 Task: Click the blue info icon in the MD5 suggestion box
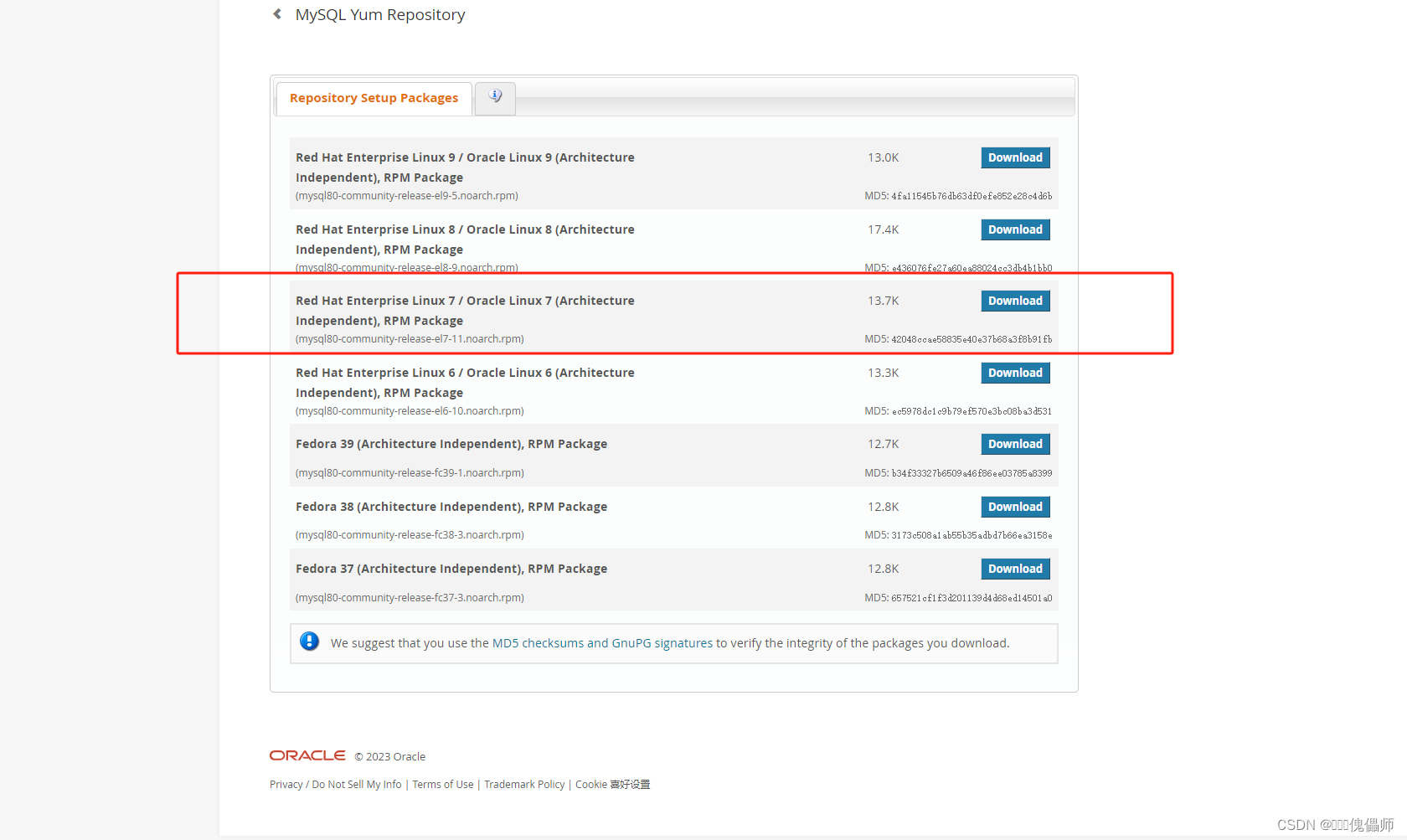pos(309,642)
